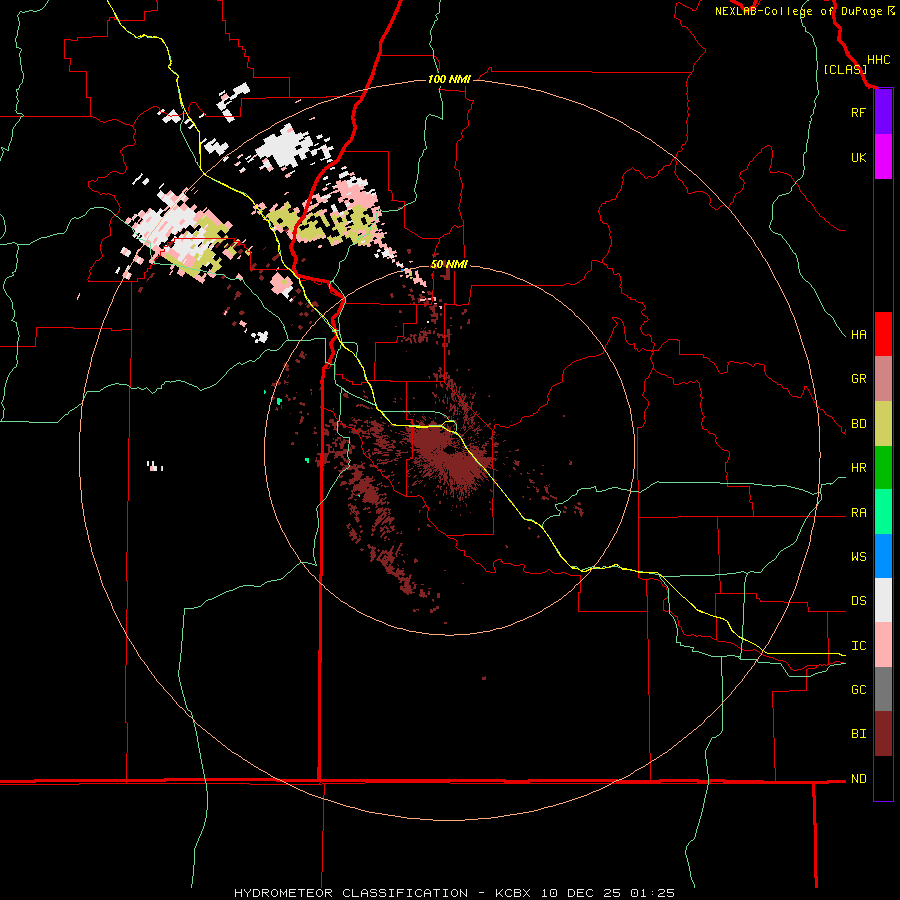The image size is (900, 900).
Task: Click the HA legend label
Action: 858,335
